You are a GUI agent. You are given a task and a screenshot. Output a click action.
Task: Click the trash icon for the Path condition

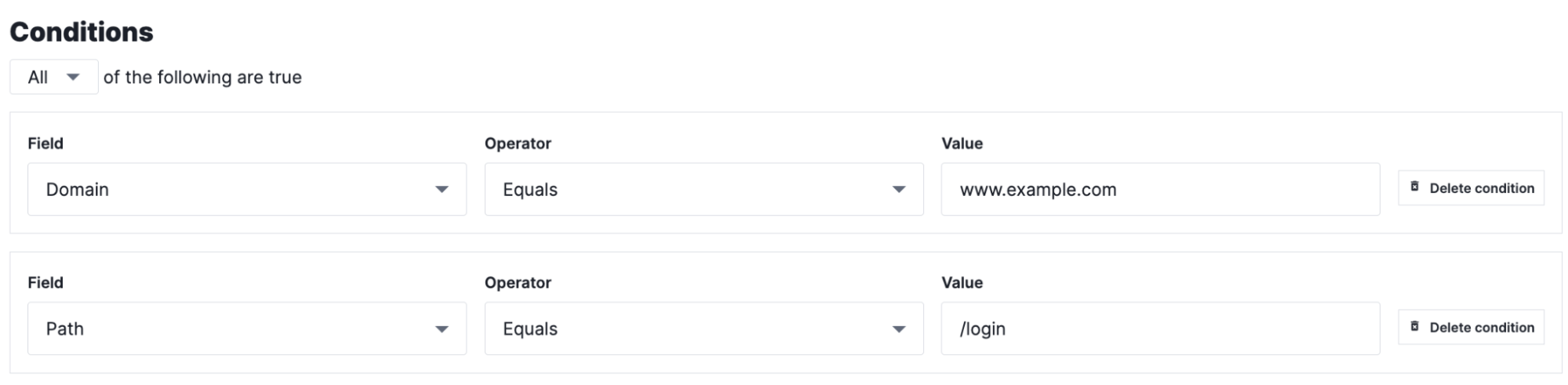tap(1414, 326)
